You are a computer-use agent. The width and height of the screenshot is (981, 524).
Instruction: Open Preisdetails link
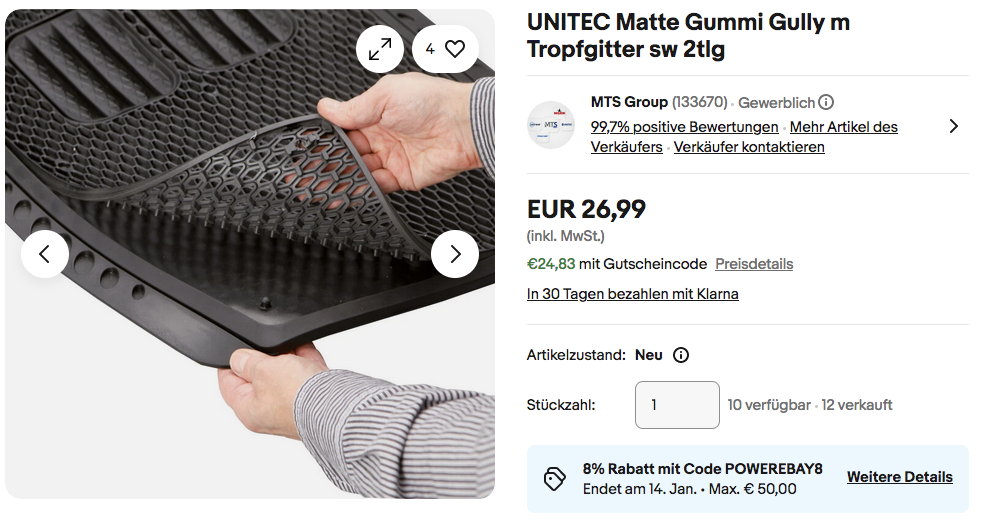754,264
